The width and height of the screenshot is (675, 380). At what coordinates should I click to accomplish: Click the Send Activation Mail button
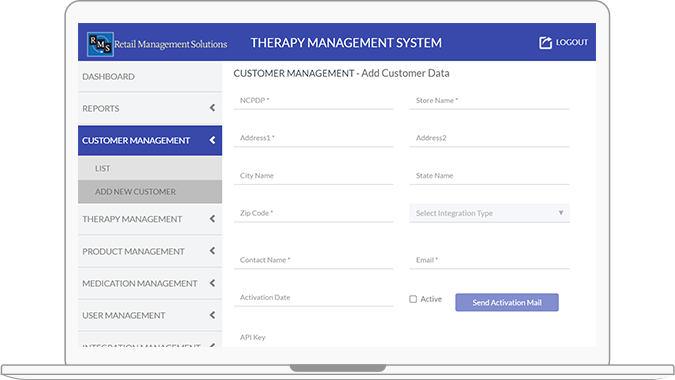(507, 303)
